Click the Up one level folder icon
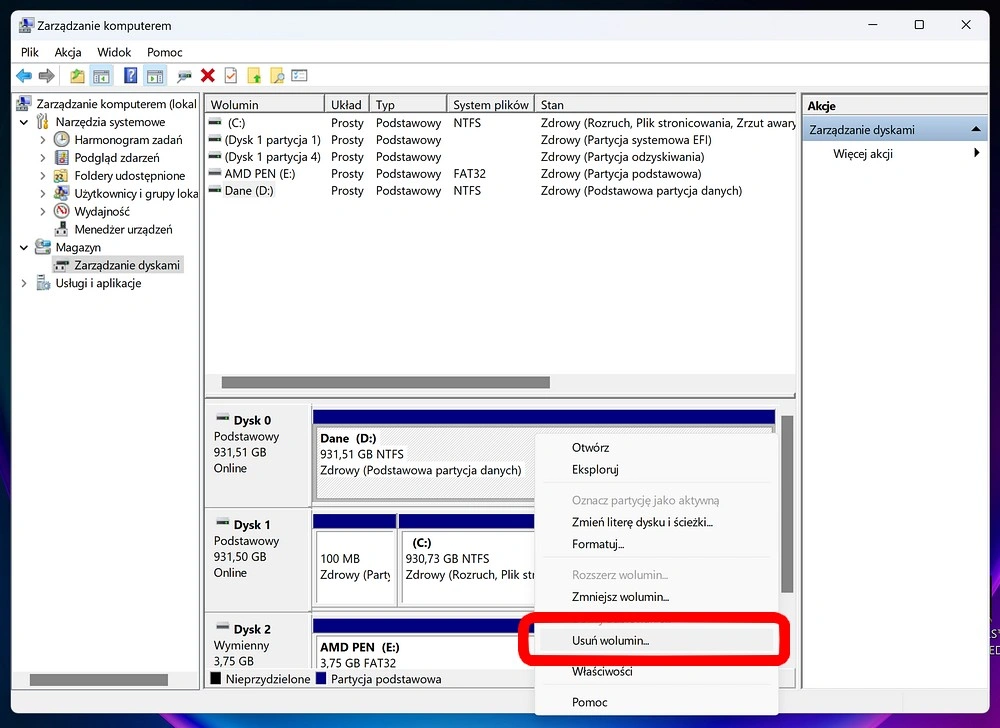Viewport: 1000px width, 728px height. click(77, 76)
